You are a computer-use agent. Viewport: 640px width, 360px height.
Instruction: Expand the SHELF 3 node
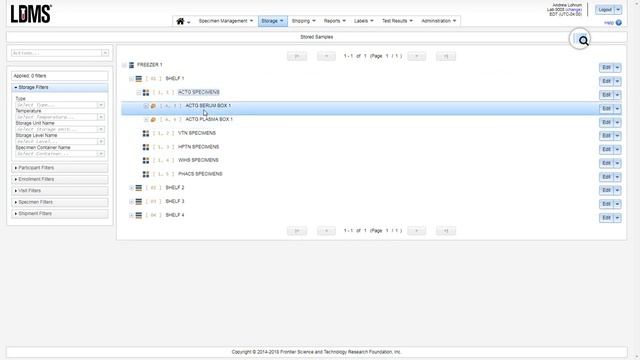(x=131, y=202)
